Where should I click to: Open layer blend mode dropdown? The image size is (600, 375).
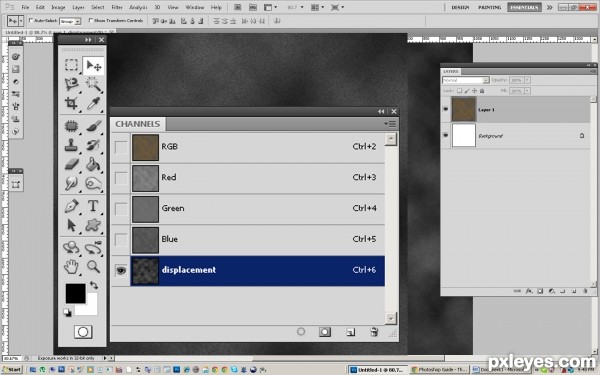tap(466, 80)
